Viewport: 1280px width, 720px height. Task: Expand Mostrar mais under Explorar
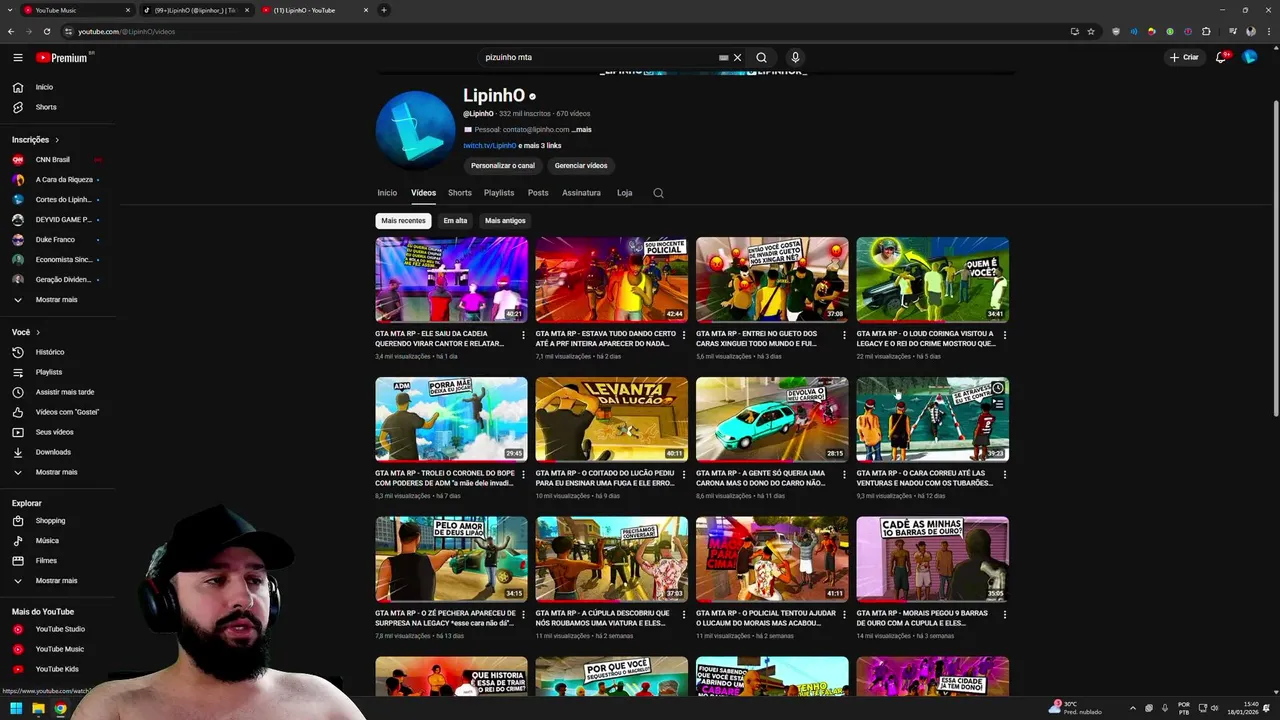point(57,580)
